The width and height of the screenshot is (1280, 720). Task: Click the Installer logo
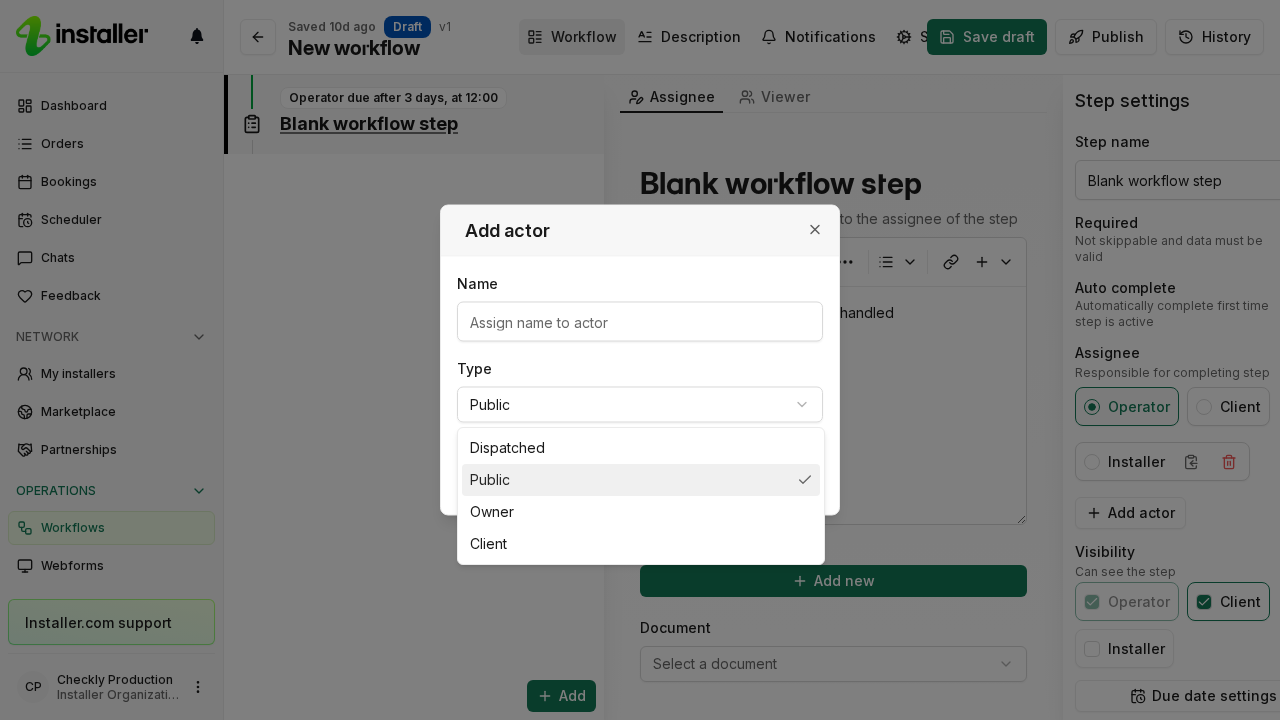click(82, 36)
